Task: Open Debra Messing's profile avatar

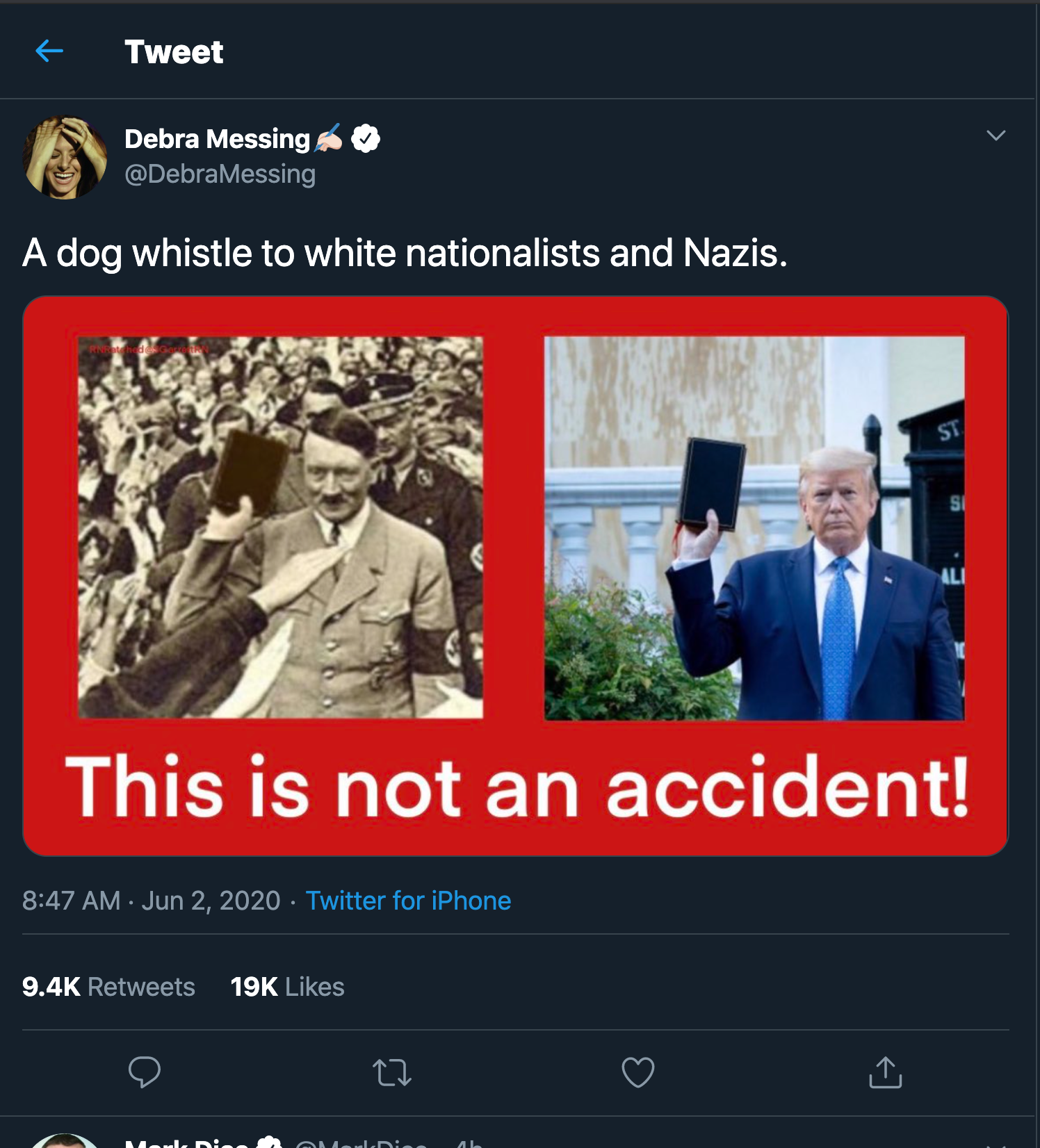Action: [x=65, y=158]
